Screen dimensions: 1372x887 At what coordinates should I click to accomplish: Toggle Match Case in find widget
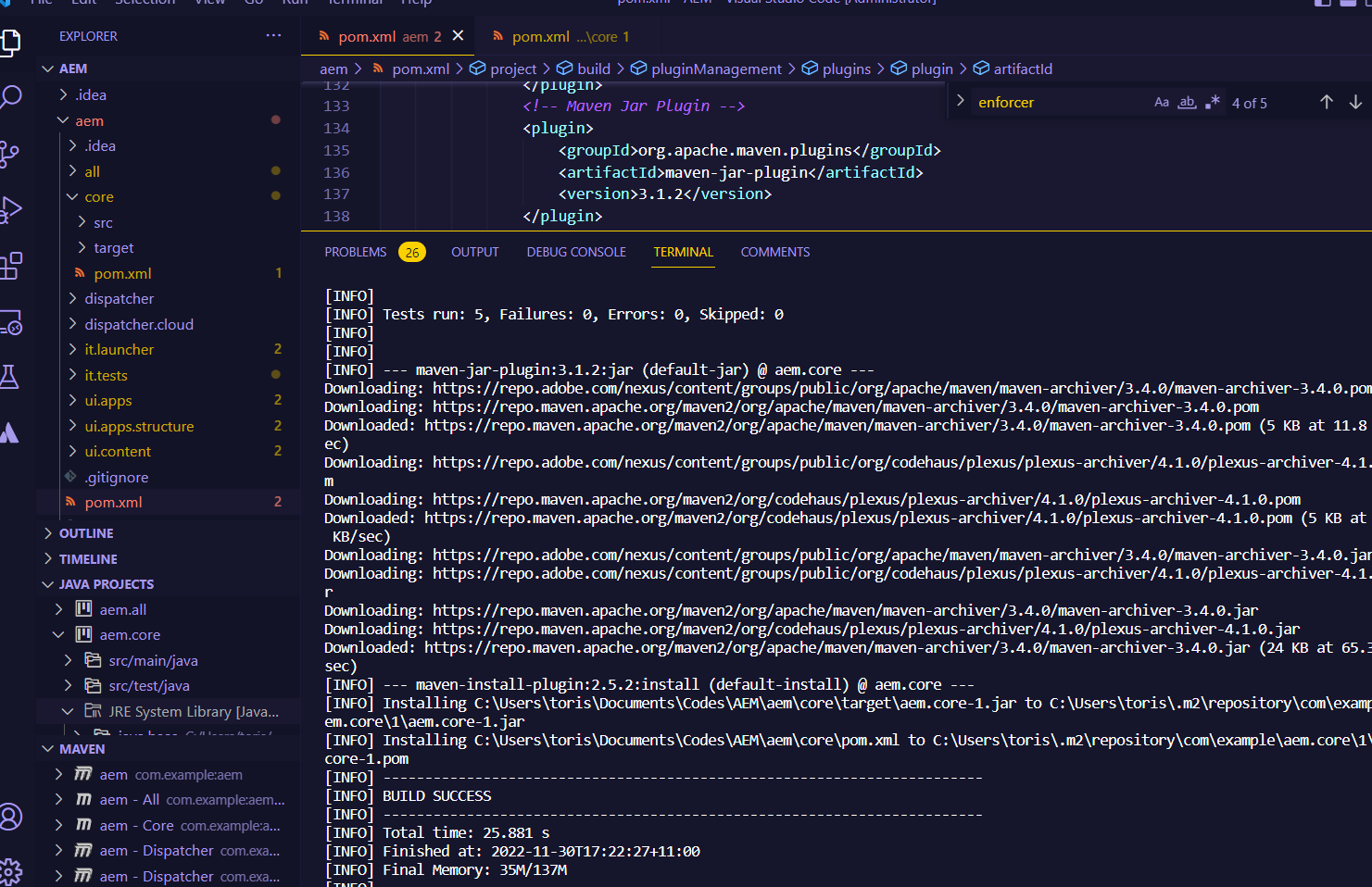1162,103
